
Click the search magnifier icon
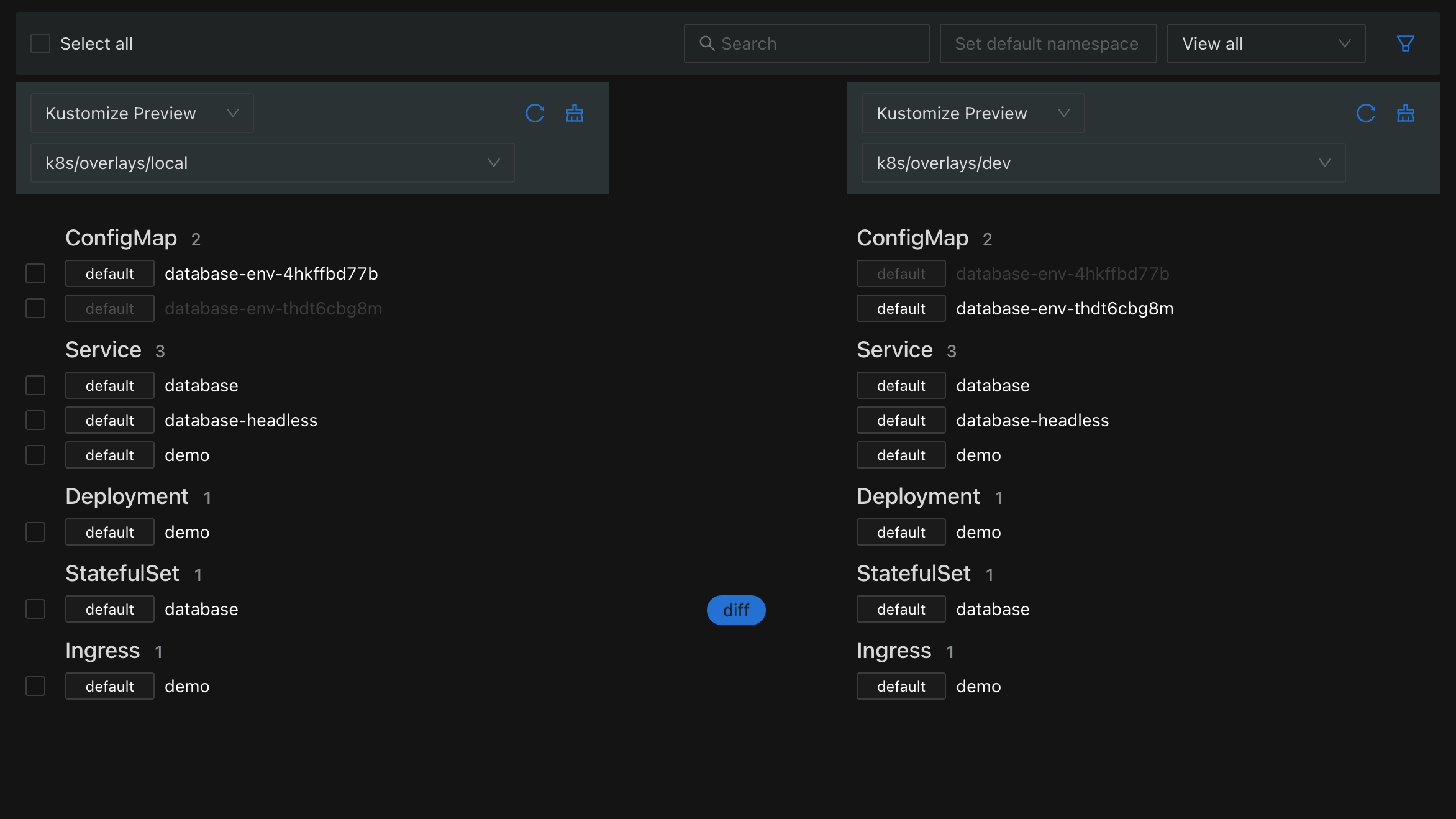[707, 43]
